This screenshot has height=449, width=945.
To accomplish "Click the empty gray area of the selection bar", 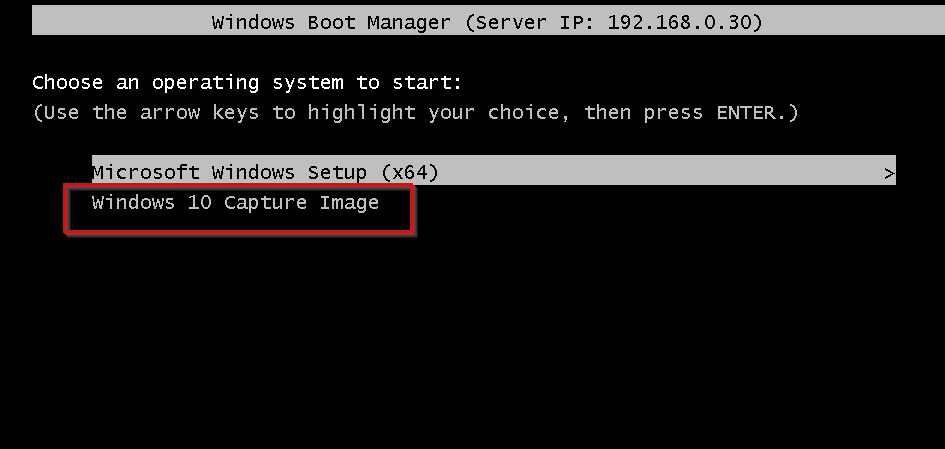I will (660, 172).
